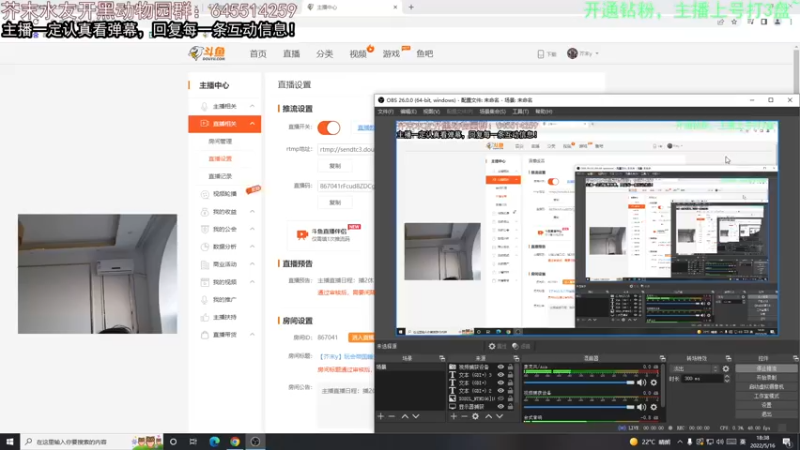Move source up with arrow icon
This screenshot has height=450, width=800.
[488, 416]
